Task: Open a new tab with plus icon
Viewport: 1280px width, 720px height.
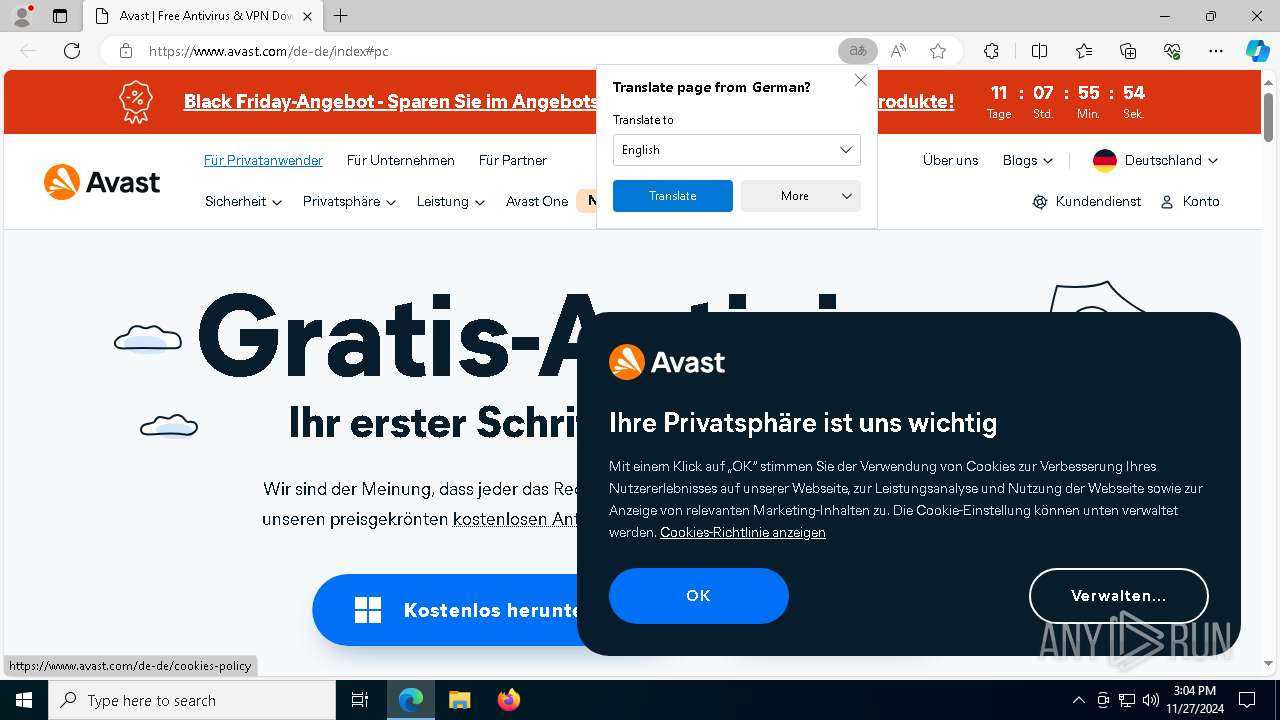Action: pyautogui.click(x=341, y=16)
